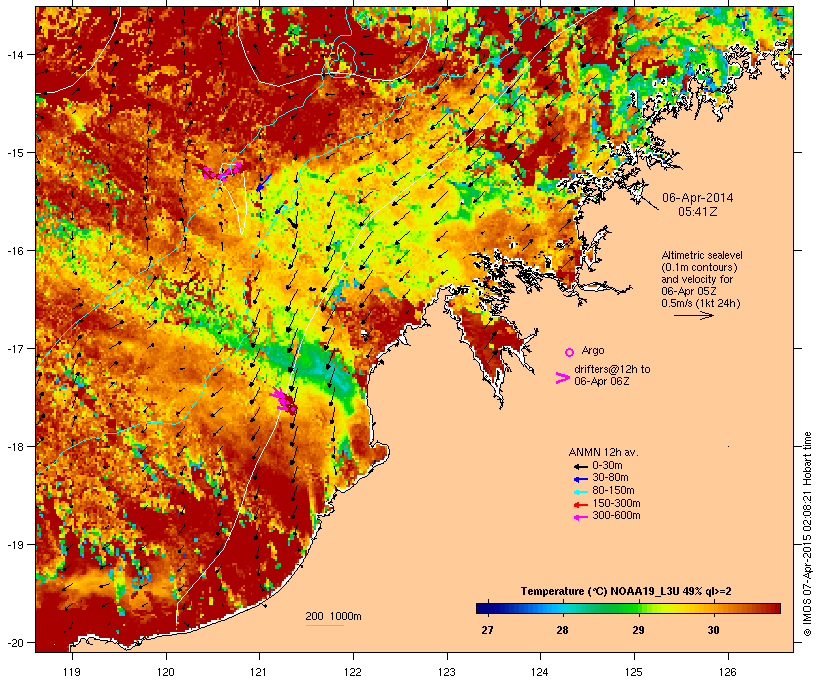Screen dimensions: 820x680
Task: Click the magenta drifter track near -15.2 latitude
Action: (x=222, y=171)
